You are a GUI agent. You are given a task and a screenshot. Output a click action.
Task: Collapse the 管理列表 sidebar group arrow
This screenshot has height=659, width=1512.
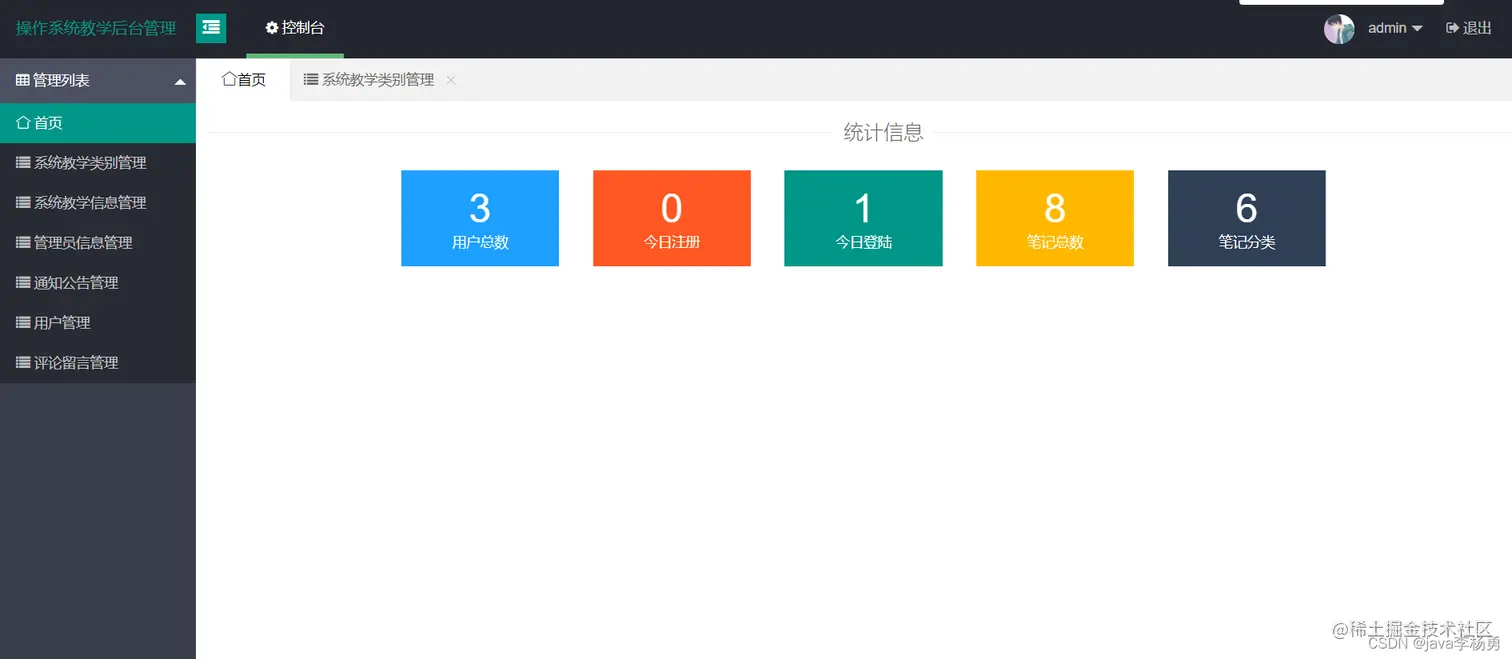[180, 82]
